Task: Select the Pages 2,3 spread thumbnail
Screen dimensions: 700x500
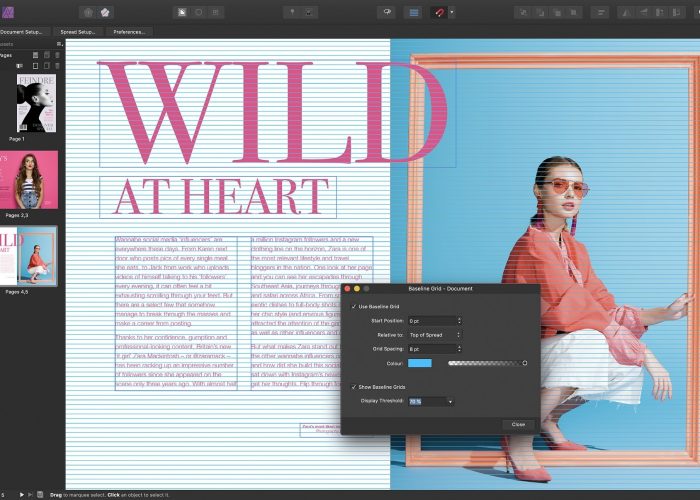Action: pos(29,179)
